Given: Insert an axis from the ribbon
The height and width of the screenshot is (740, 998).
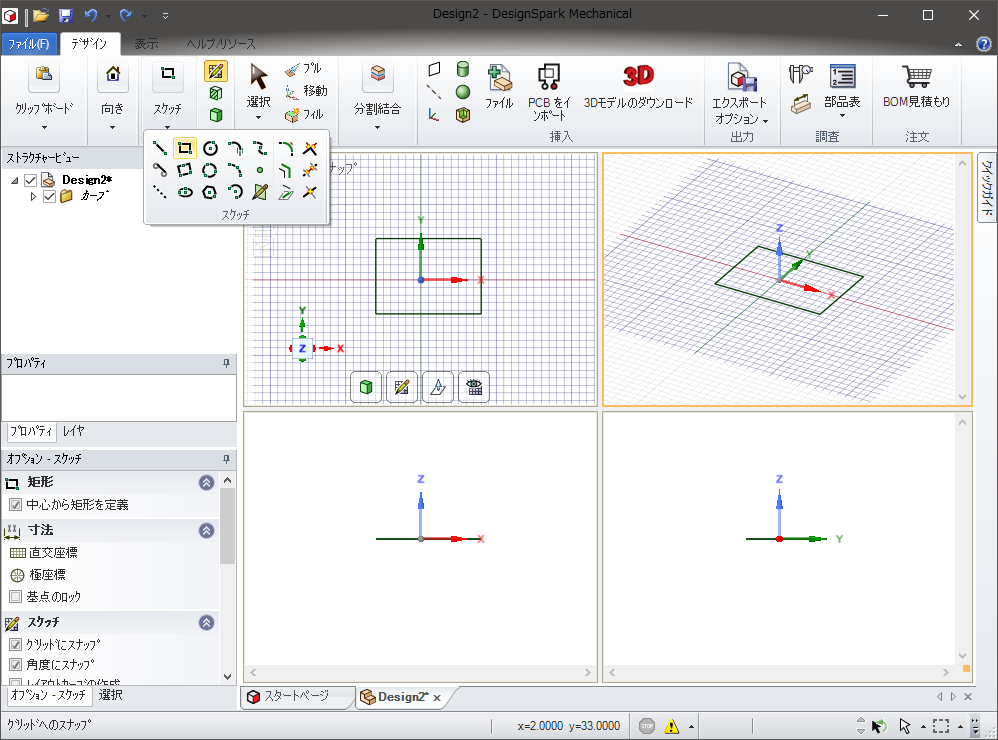Looking at the screenshot, I should point(434,92).
